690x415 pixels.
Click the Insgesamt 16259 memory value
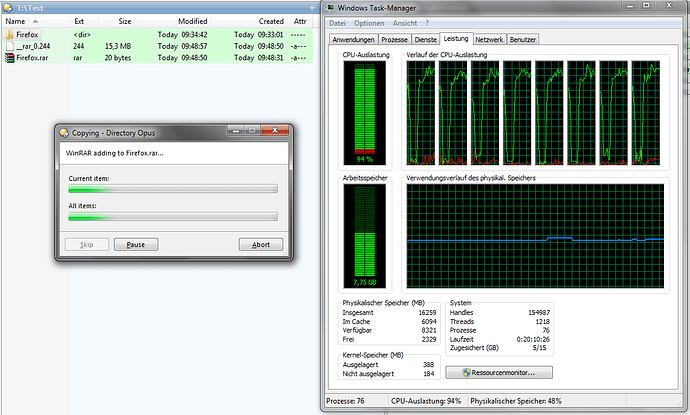(x=427, y=312)
